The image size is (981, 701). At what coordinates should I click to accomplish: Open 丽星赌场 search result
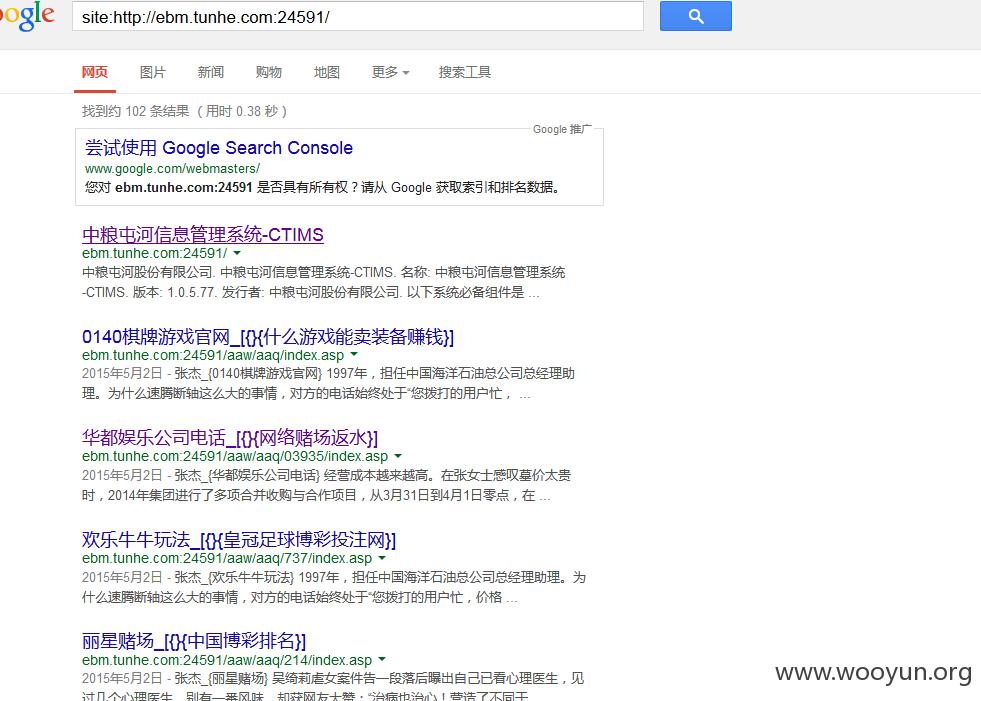click(194, 641)
